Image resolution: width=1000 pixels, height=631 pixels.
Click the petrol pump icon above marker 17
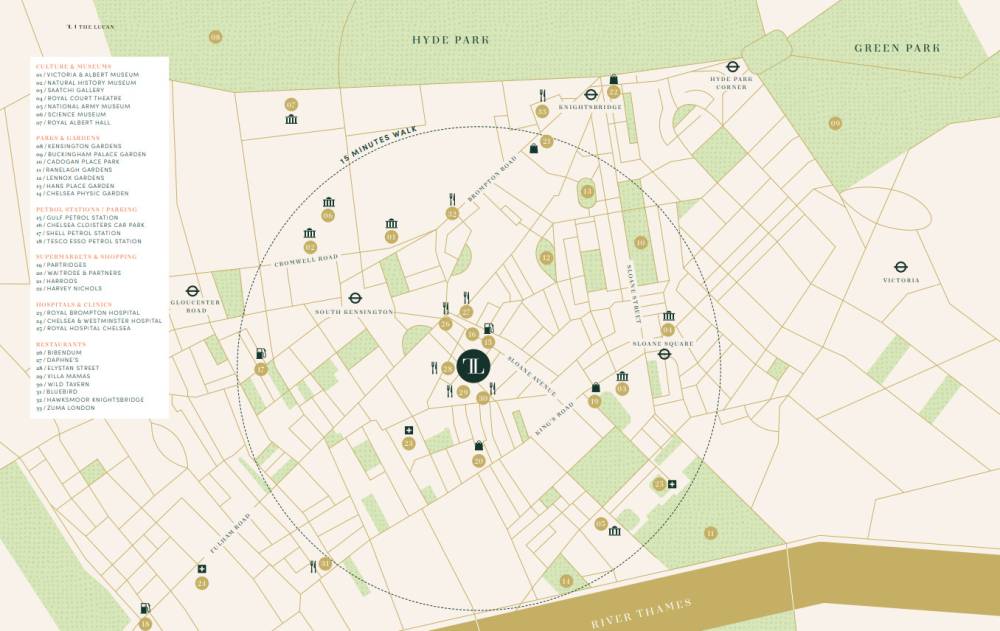pos(261,353)
